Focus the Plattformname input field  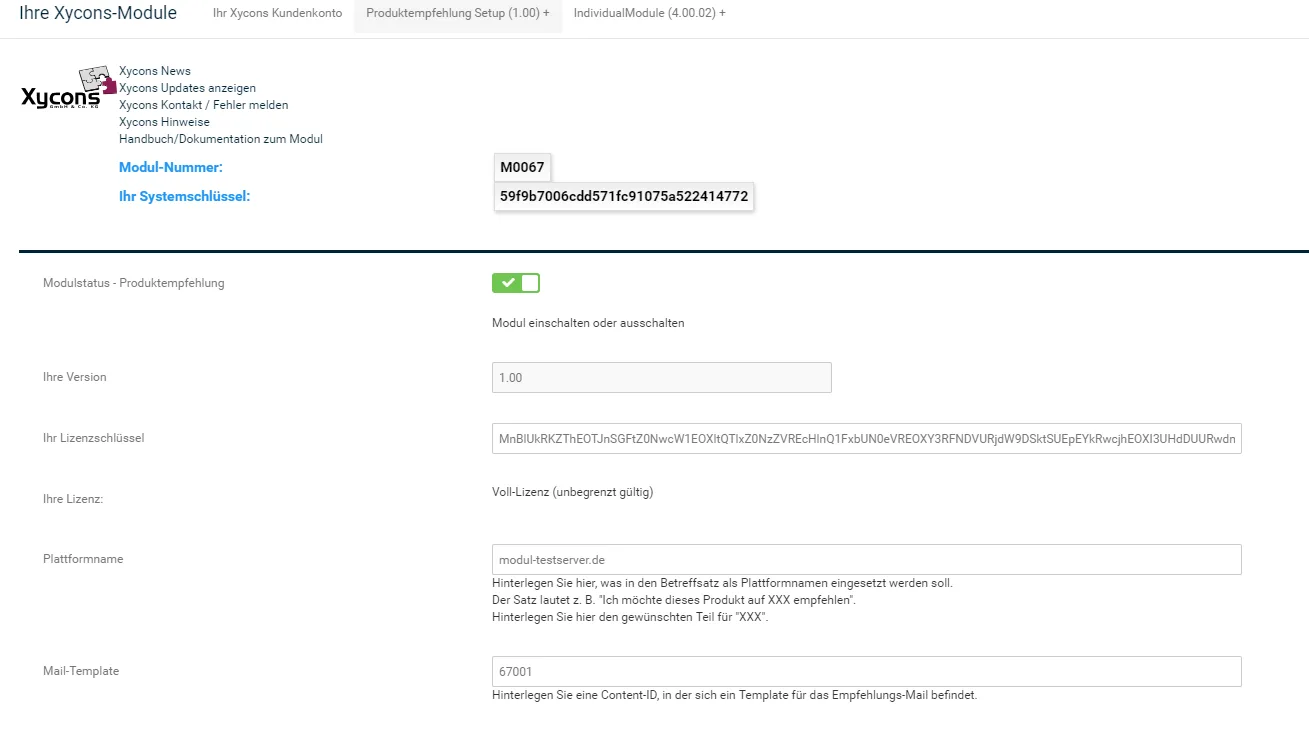pyautogui.click(x=867, y=560)
